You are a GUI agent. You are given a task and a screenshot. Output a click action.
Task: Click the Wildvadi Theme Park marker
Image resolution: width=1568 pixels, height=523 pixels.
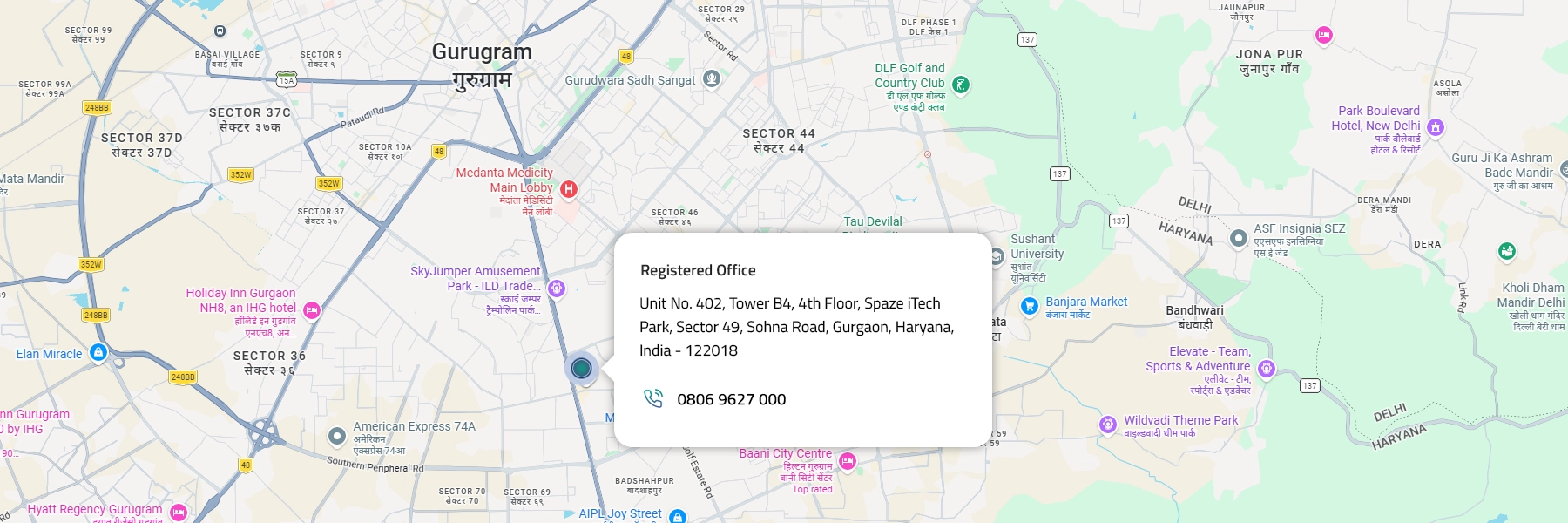click(1107, 425)
